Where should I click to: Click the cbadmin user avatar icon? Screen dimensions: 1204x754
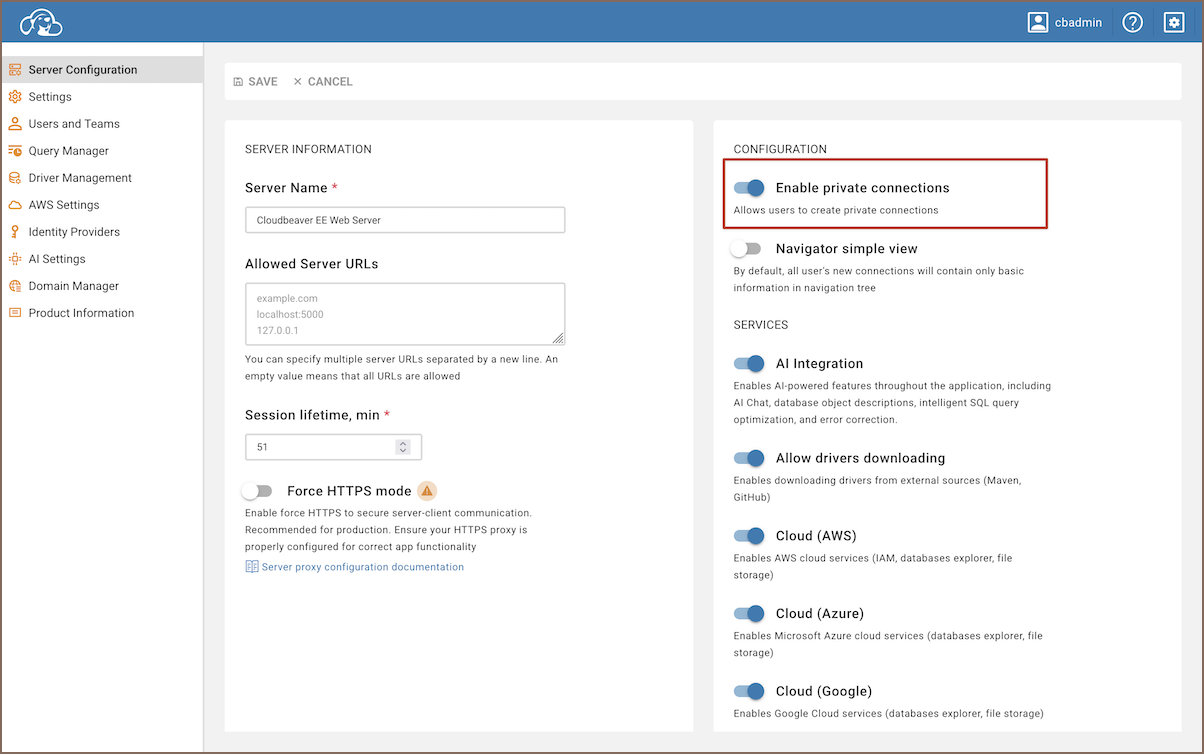coord(1038,22)
